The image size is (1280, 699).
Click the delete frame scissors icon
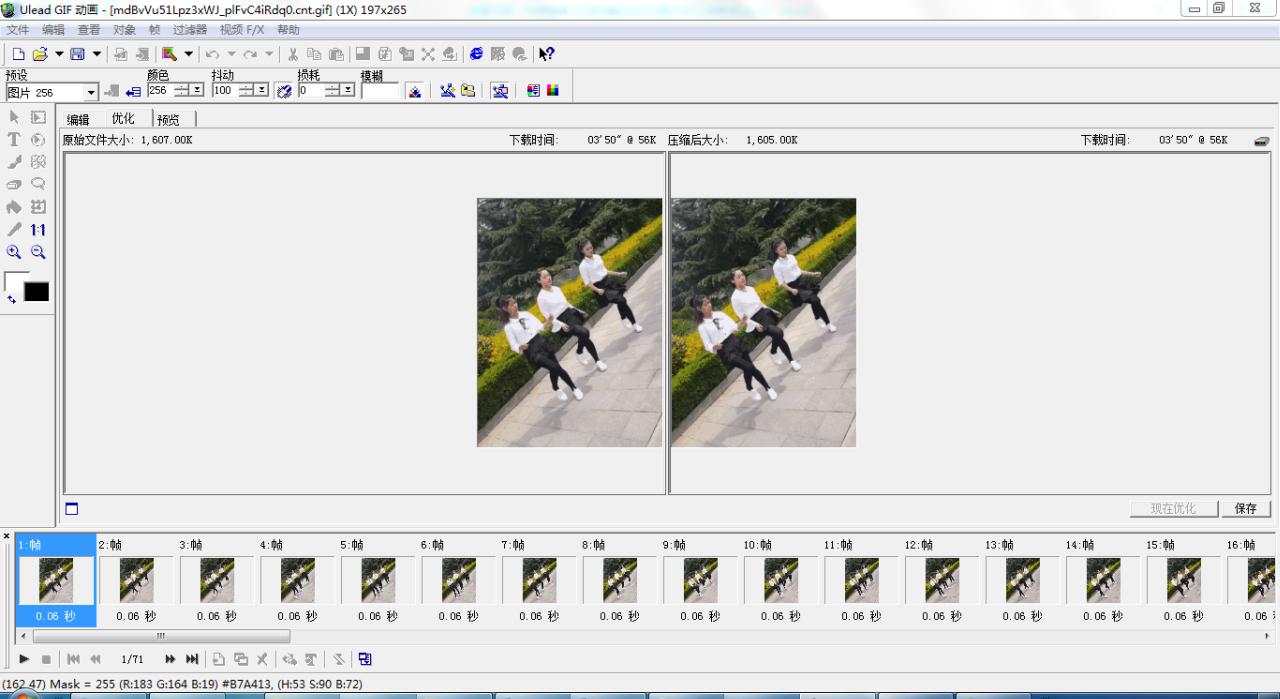pos(262,659)
